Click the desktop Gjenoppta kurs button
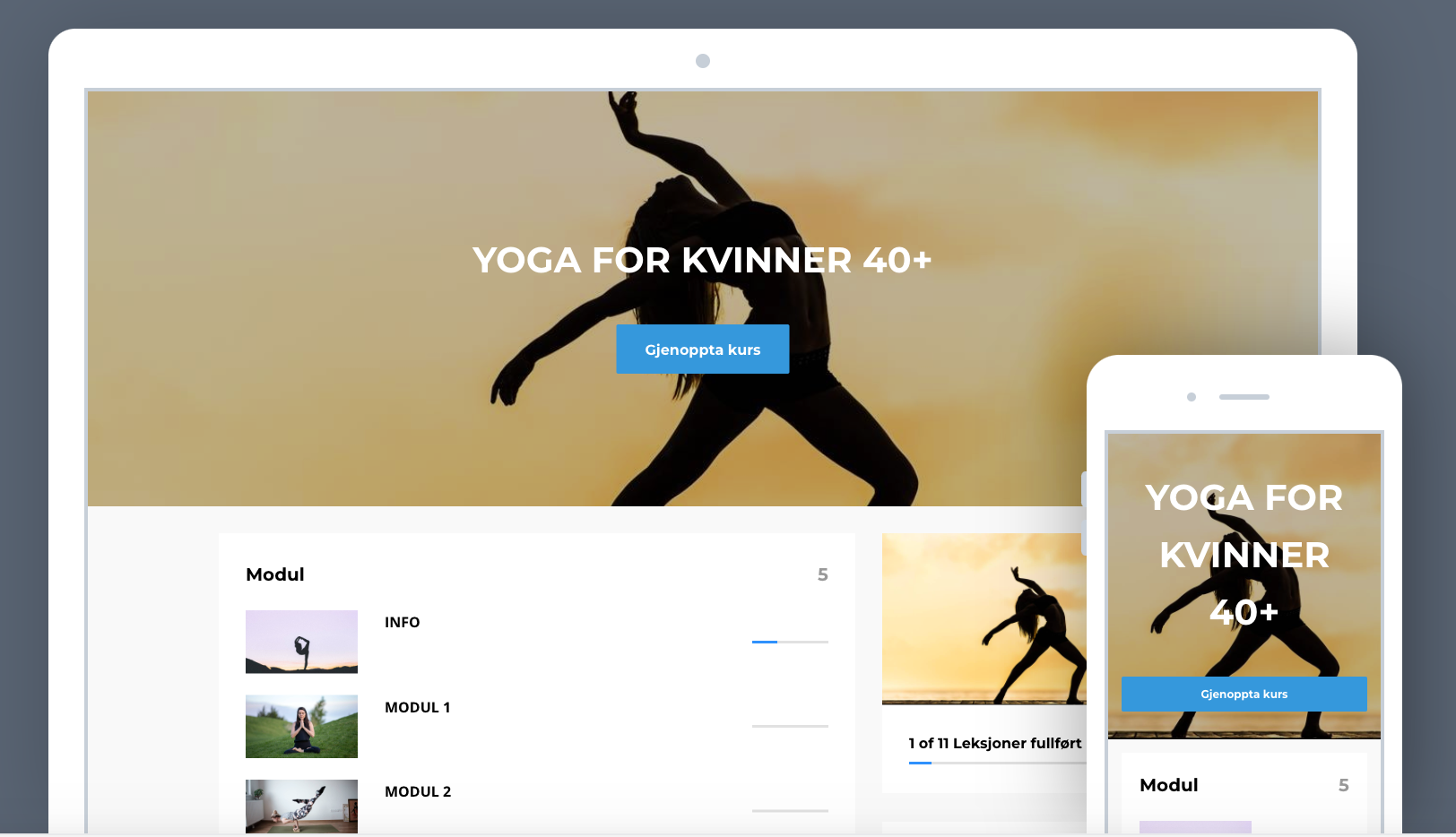1456x837 pixels. (703, 349)
